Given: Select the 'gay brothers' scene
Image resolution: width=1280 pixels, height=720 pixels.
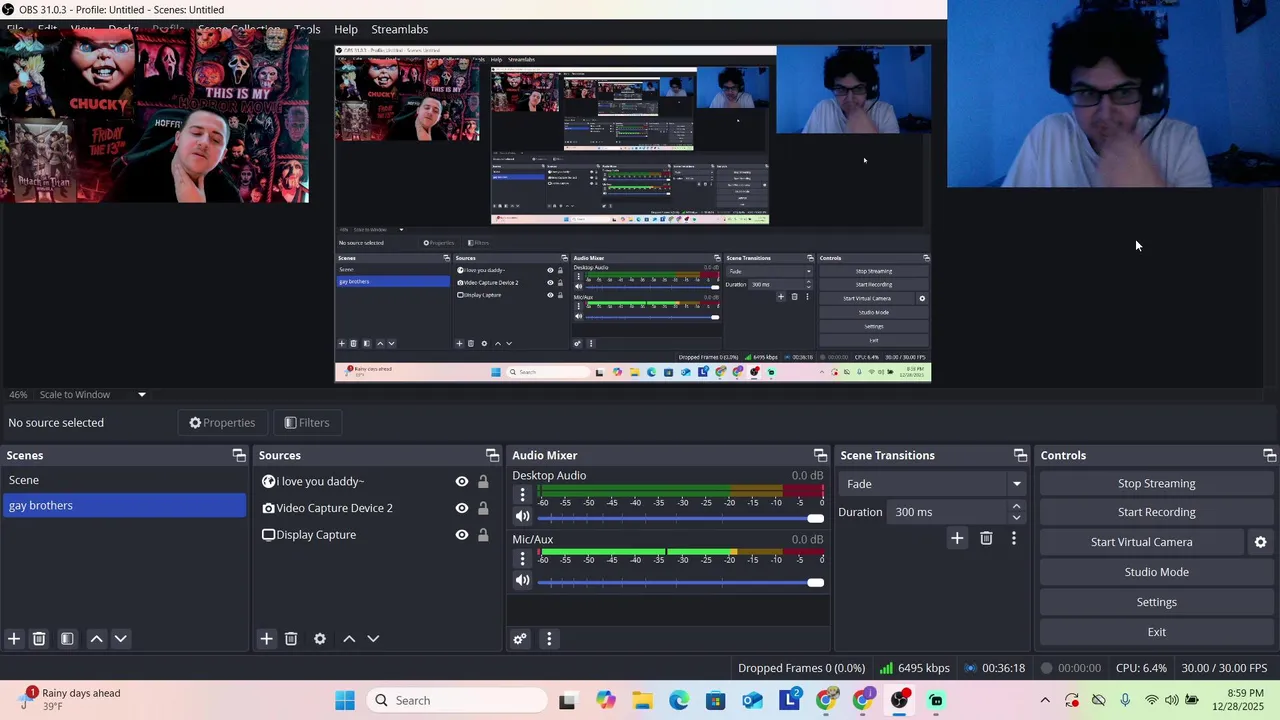Looking at the screenshot, I should tap(124, 505).
